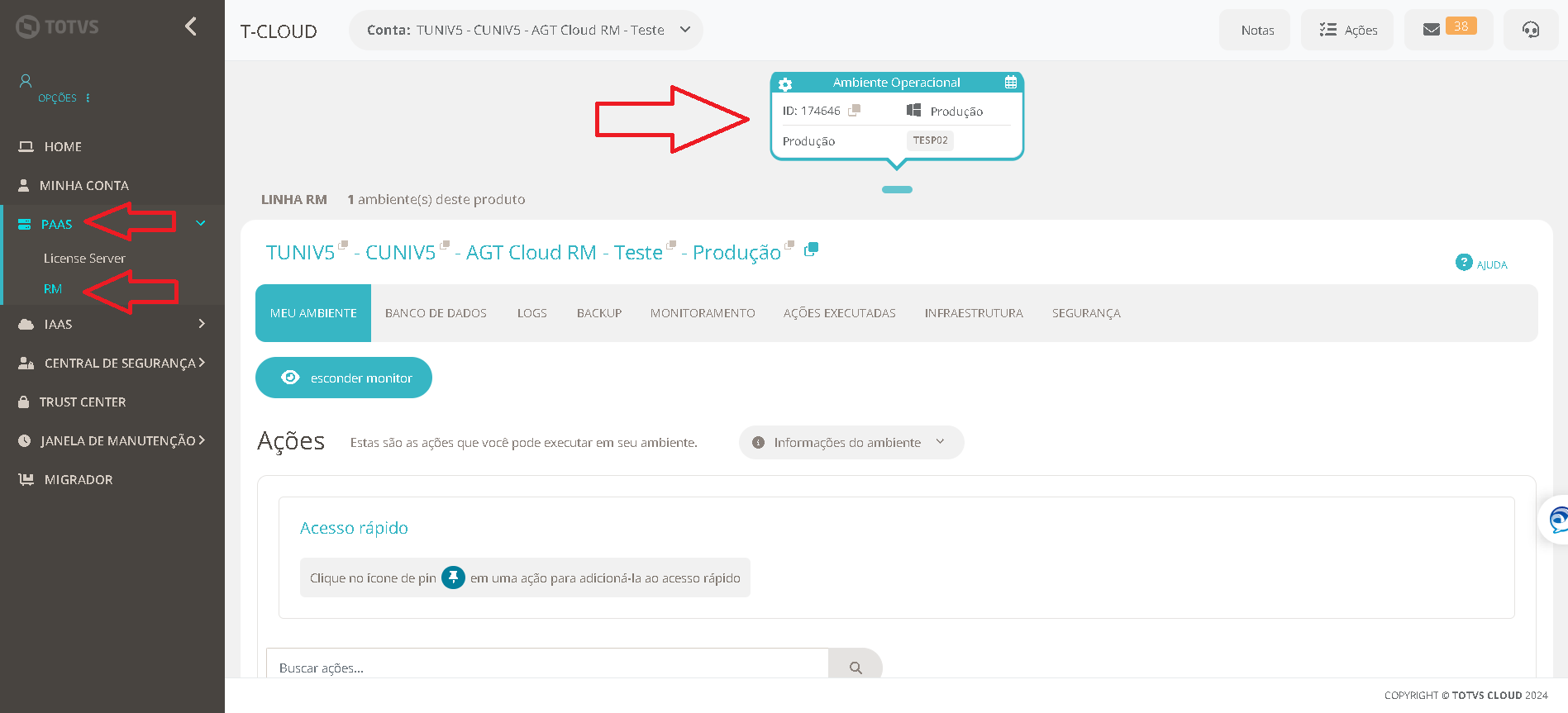
Task: Open the SEGURANÇA tab
Action: click(1086, 313)
